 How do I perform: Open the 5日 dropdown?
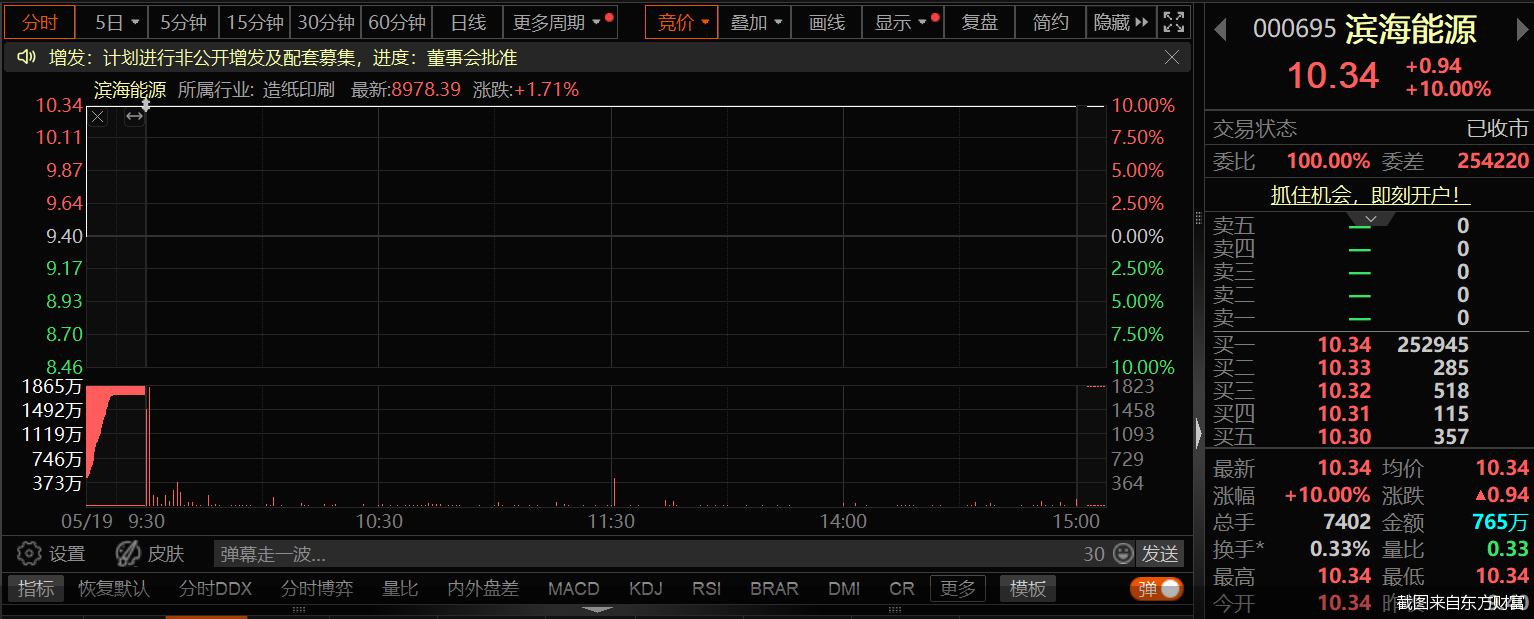tap(113, 22)
